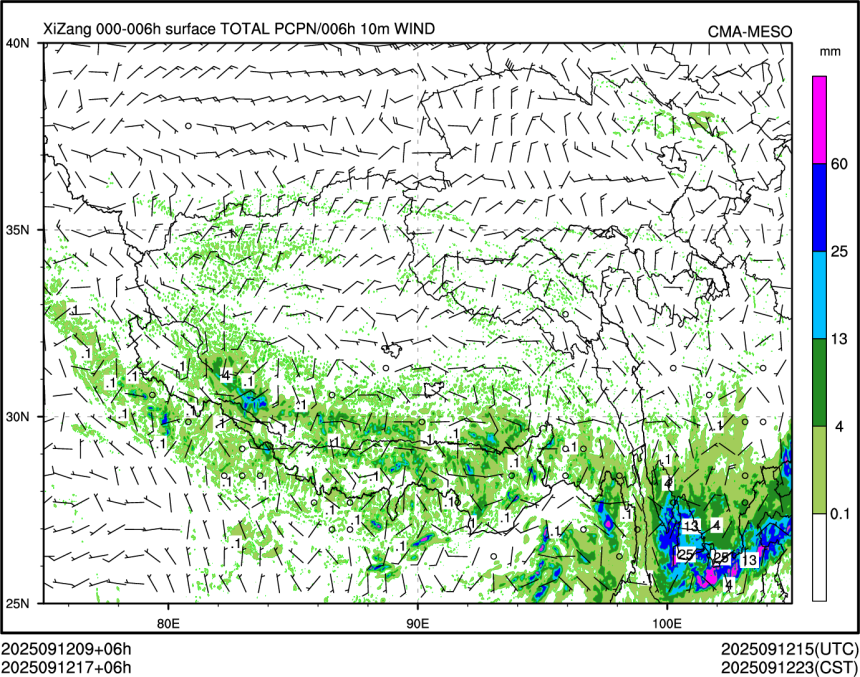Click the 60 colorbar tick value
The image size is (860, 677).
tap(839, 164)
